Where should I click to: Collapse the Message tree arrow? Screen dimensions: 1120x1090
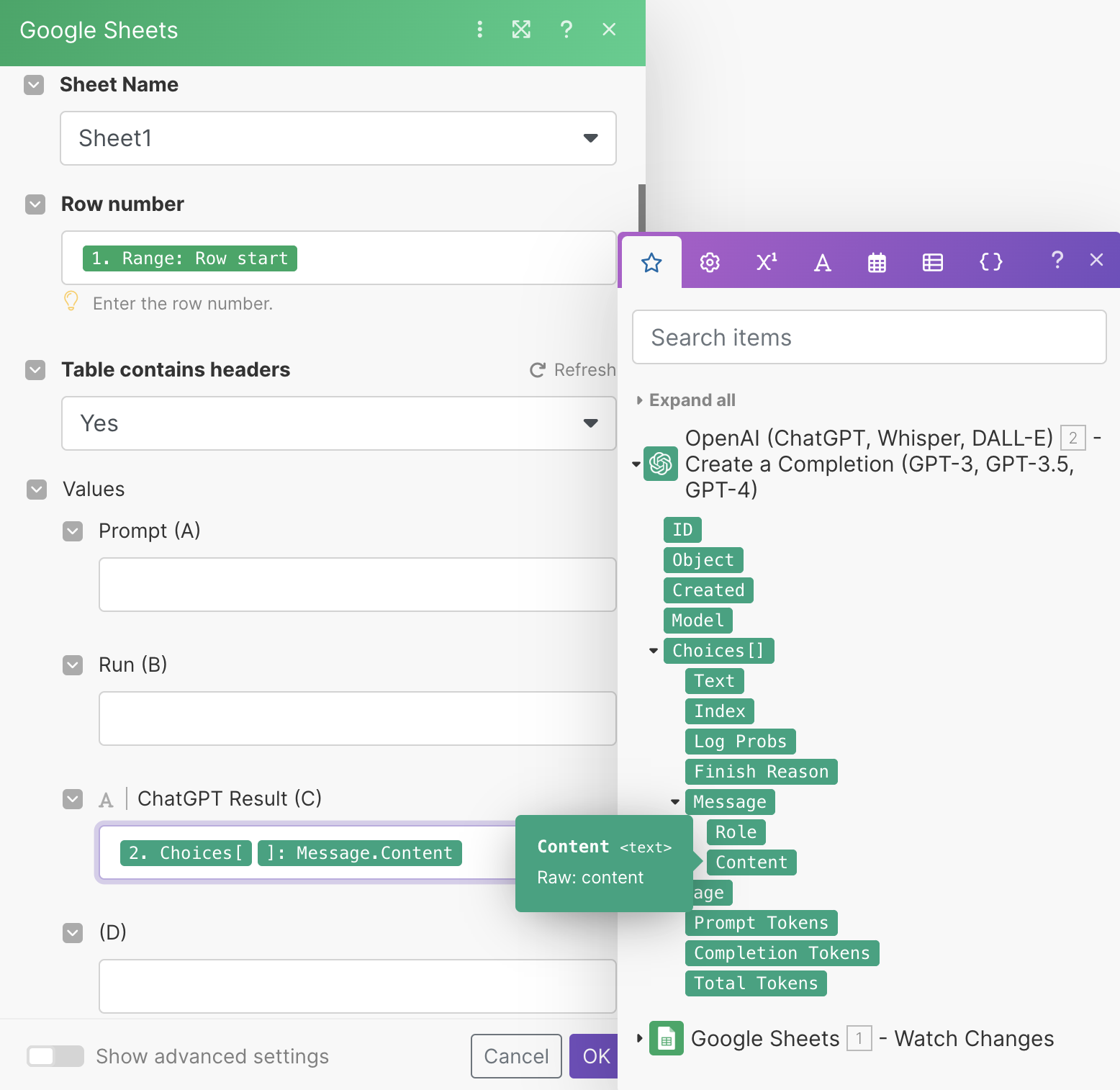click(x=675, y=802)
